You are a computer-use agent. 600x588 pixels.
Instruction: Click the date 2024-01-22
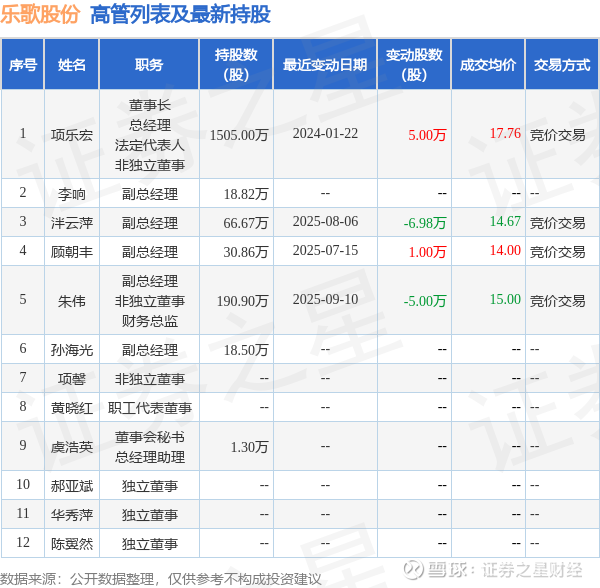325,134
